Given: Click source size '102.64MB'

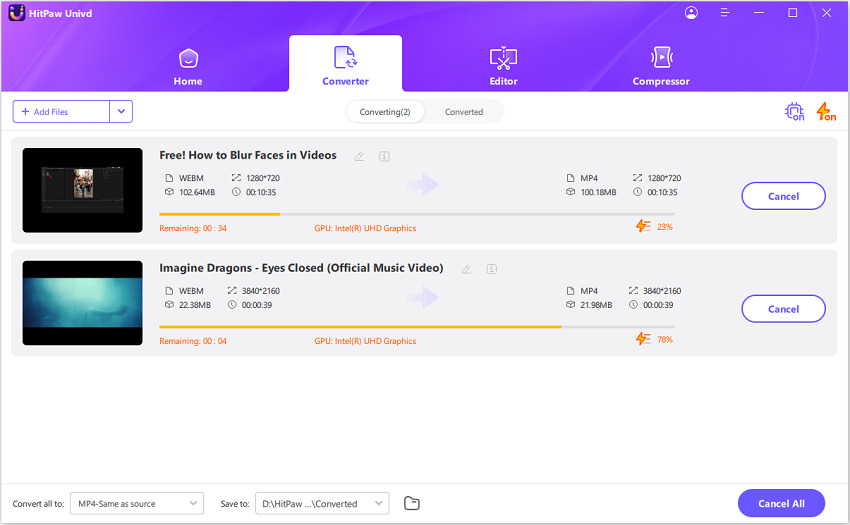Looking at the screenshot, I should tap(197, 192).
